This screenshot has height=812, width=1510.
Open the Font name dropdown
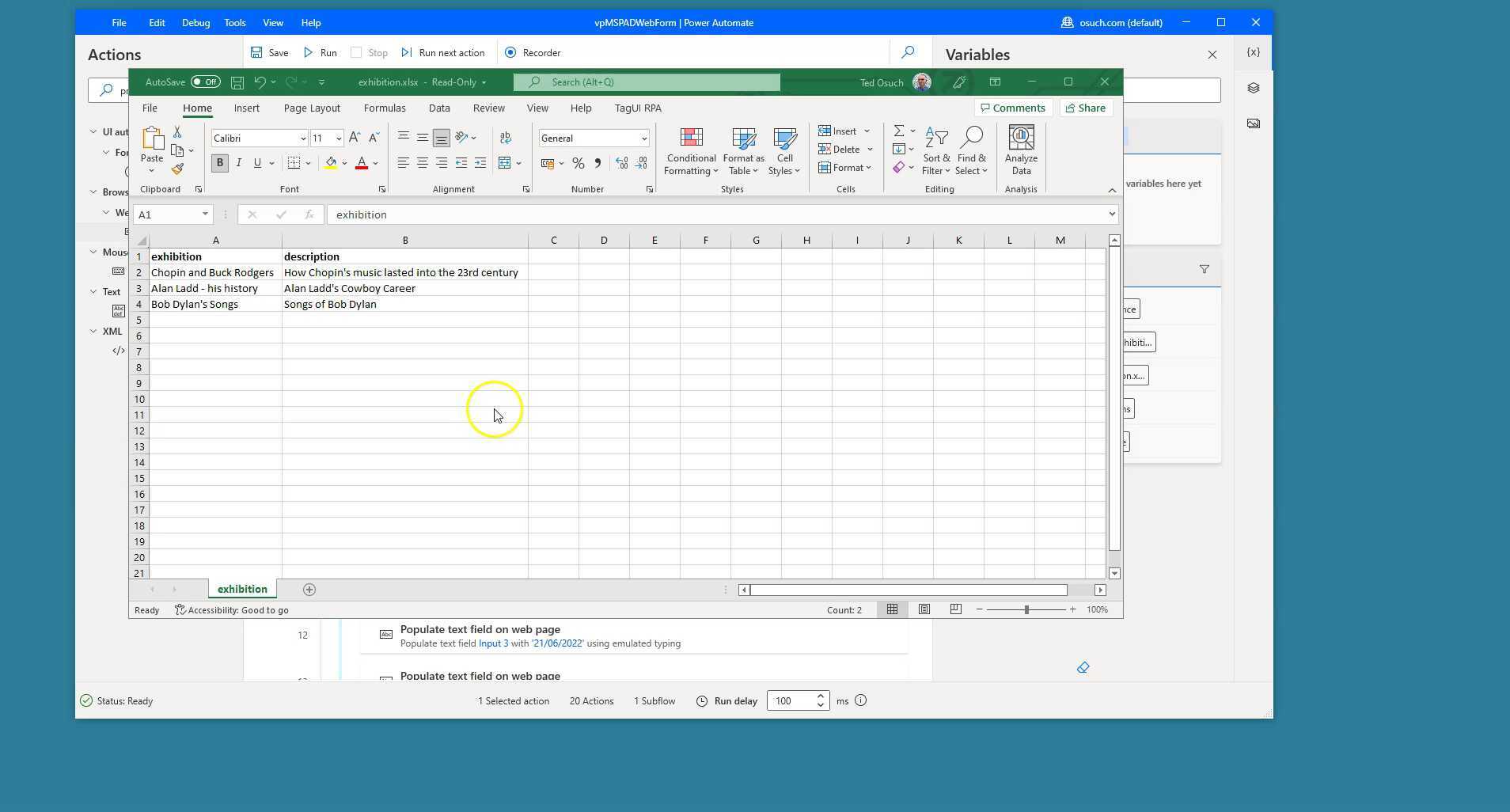[x=303, y=138]
